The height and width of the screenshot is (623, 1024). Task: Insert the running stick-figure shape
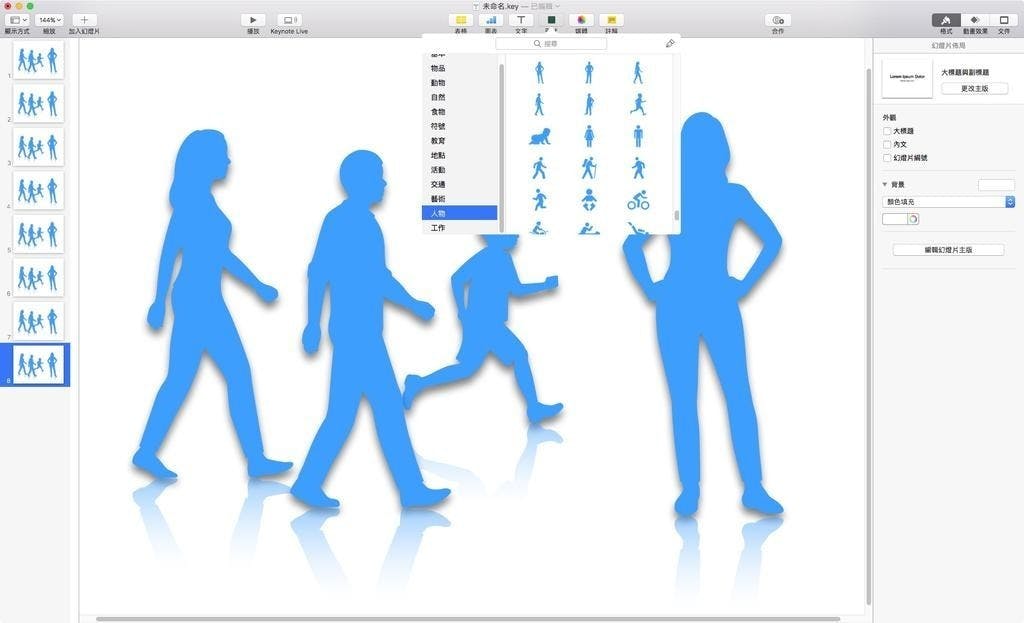click(539, 200)
